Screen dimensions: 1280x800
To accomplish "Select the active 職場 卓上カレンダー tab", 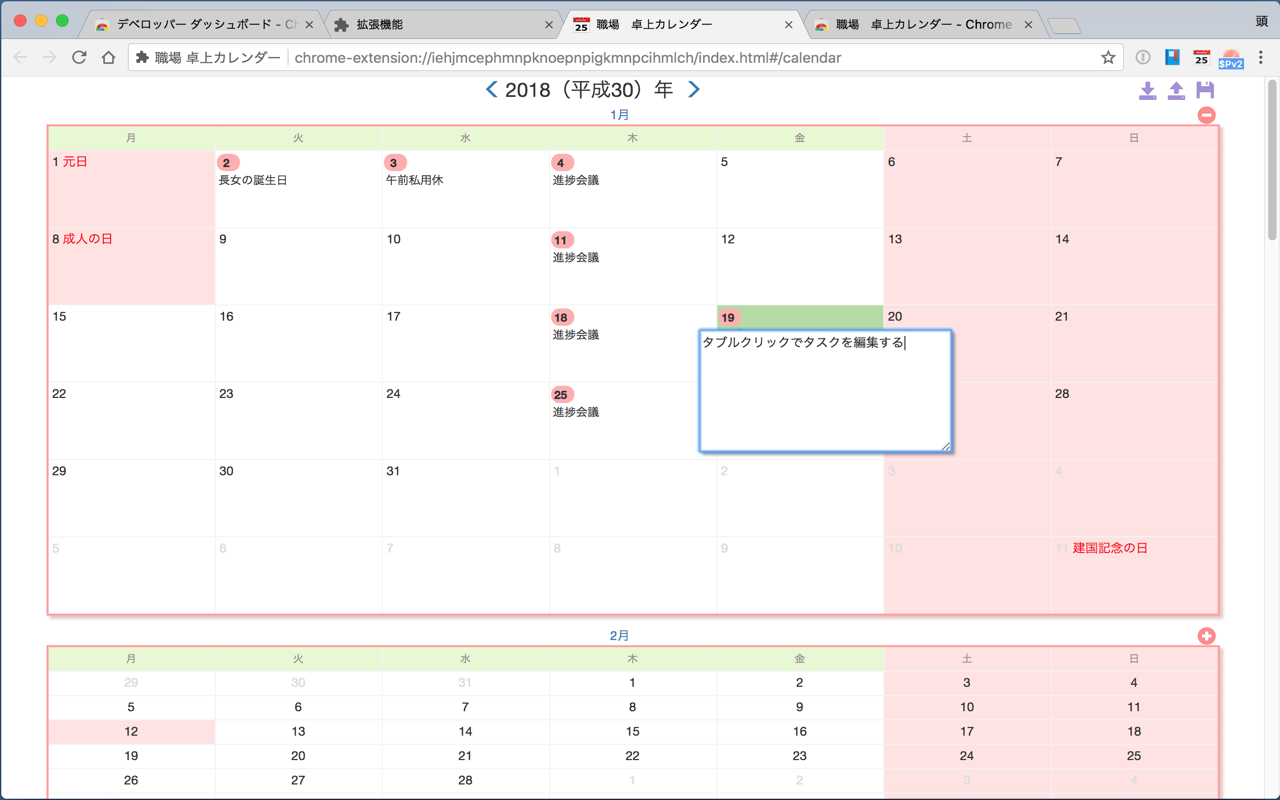I will click(x=682, y=24).
